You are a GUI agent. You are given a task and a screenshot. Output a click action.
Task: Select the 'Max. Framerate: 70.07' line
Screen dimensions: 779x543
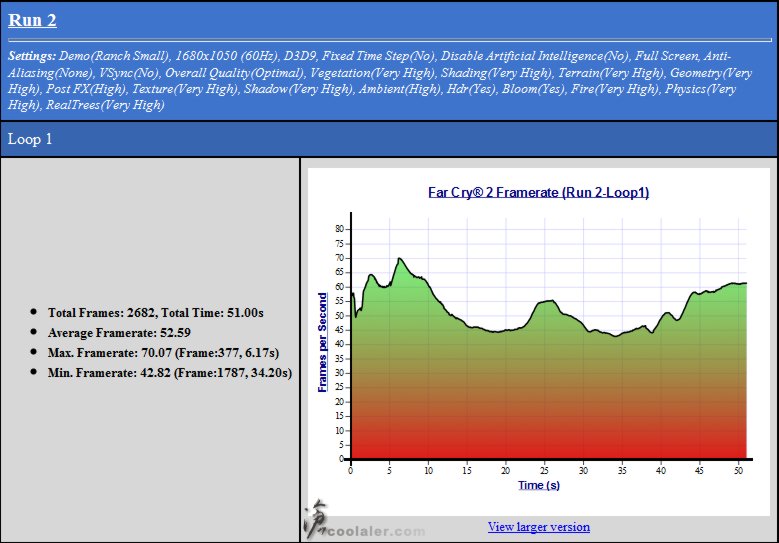pos(163,353)
